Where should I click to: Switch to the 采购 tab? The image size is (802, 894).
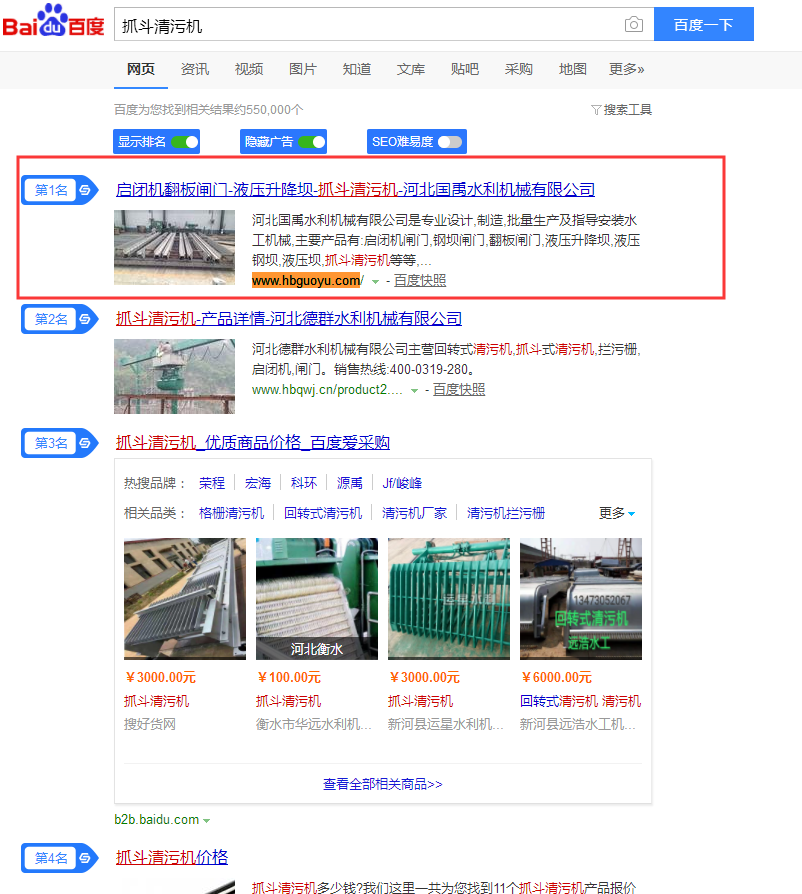coord(519,69)
